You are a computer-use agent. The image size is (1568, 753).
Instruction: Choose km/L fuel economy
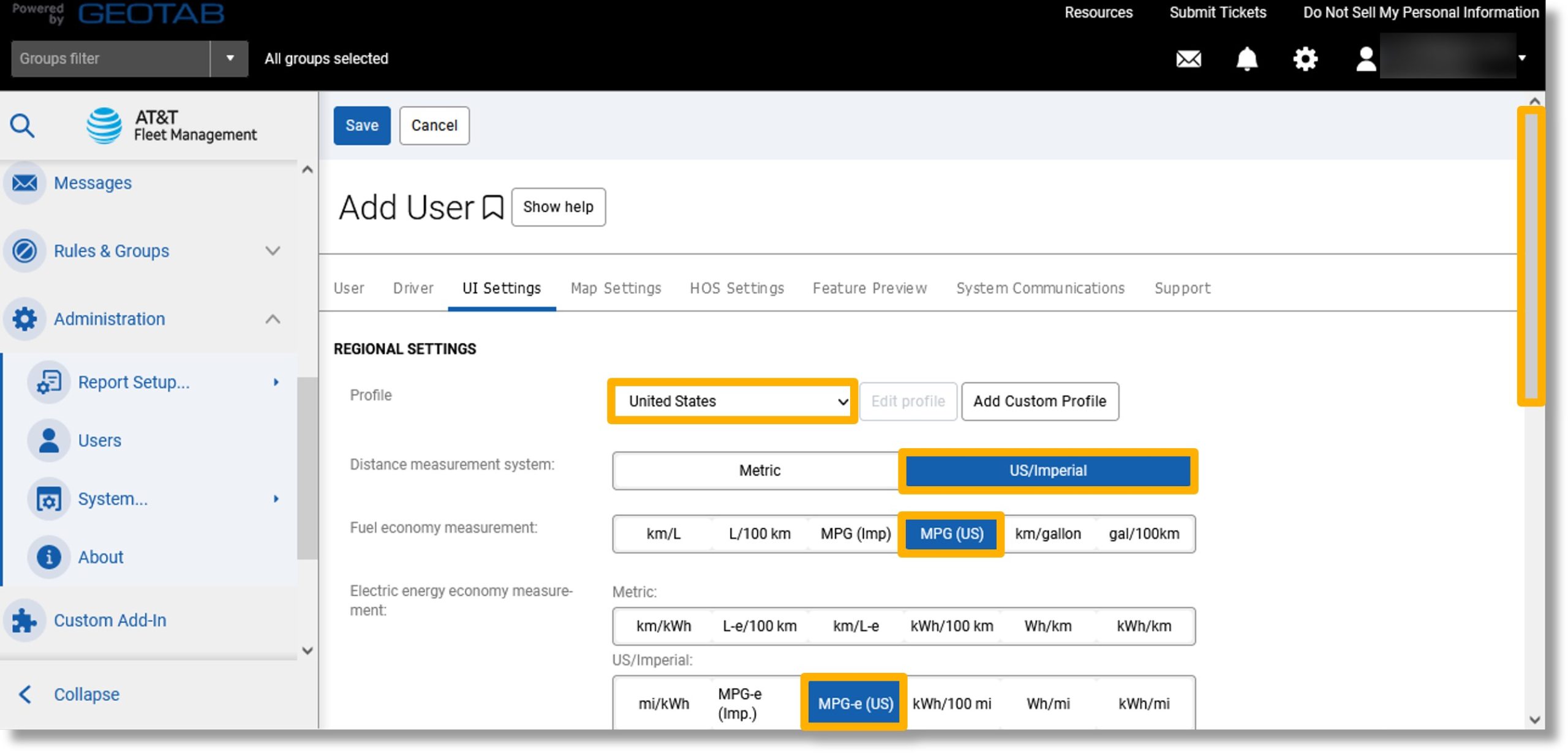(x=663, y=533)
